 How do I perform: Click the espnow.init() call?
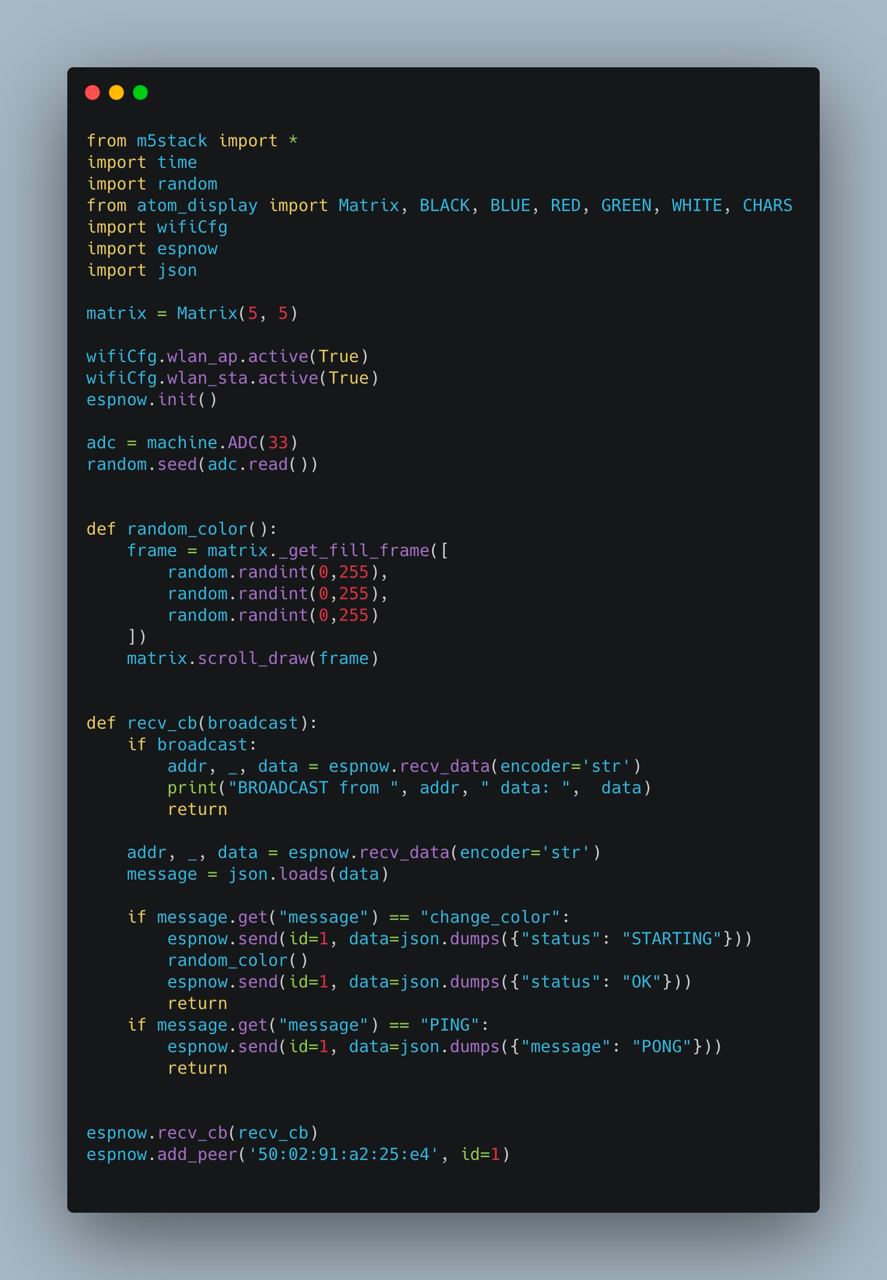tap(152, 400)
